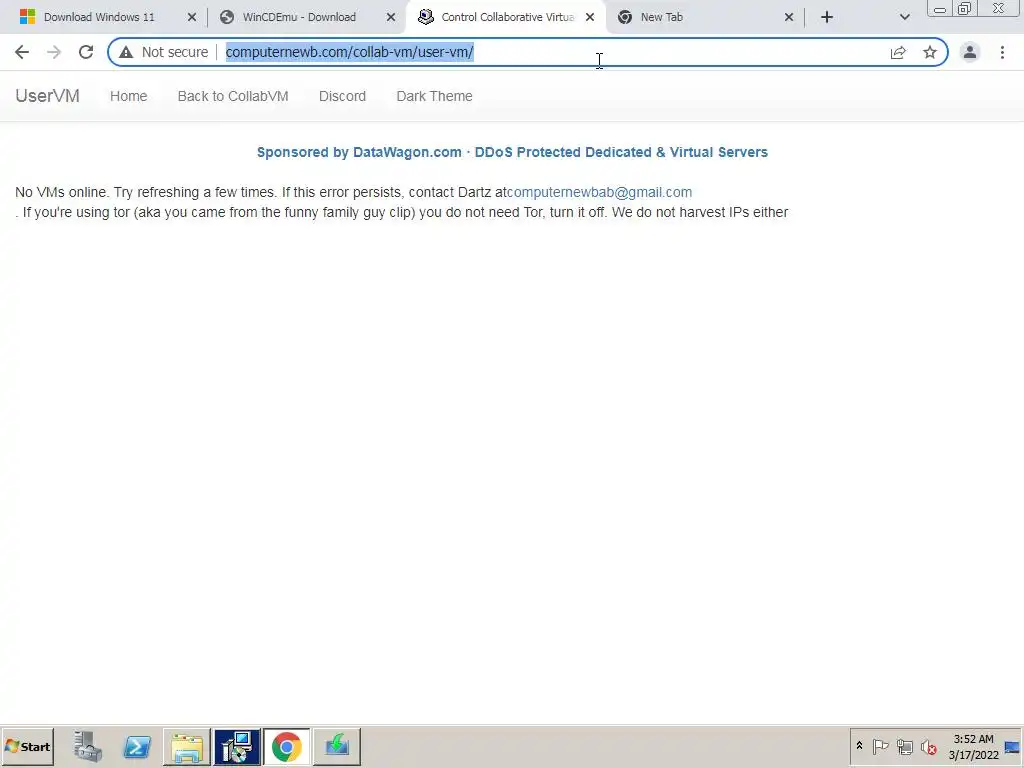
Task: Open the Discord nav link
Action: point(342,96)
